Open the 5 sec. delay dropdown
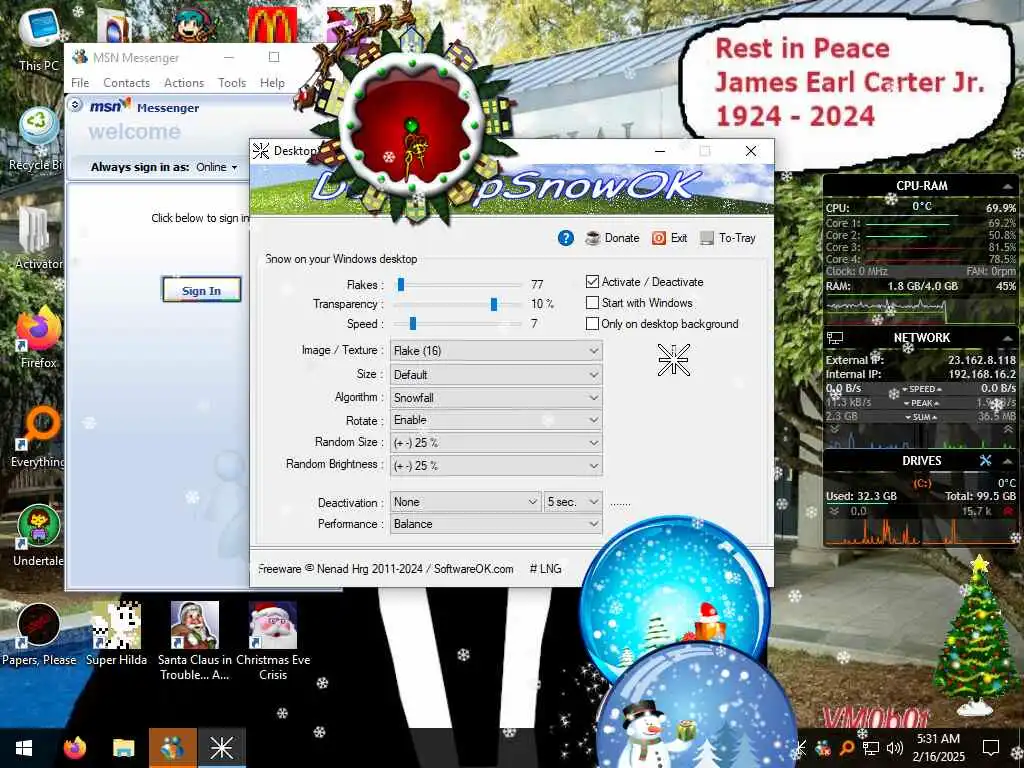 573,502
